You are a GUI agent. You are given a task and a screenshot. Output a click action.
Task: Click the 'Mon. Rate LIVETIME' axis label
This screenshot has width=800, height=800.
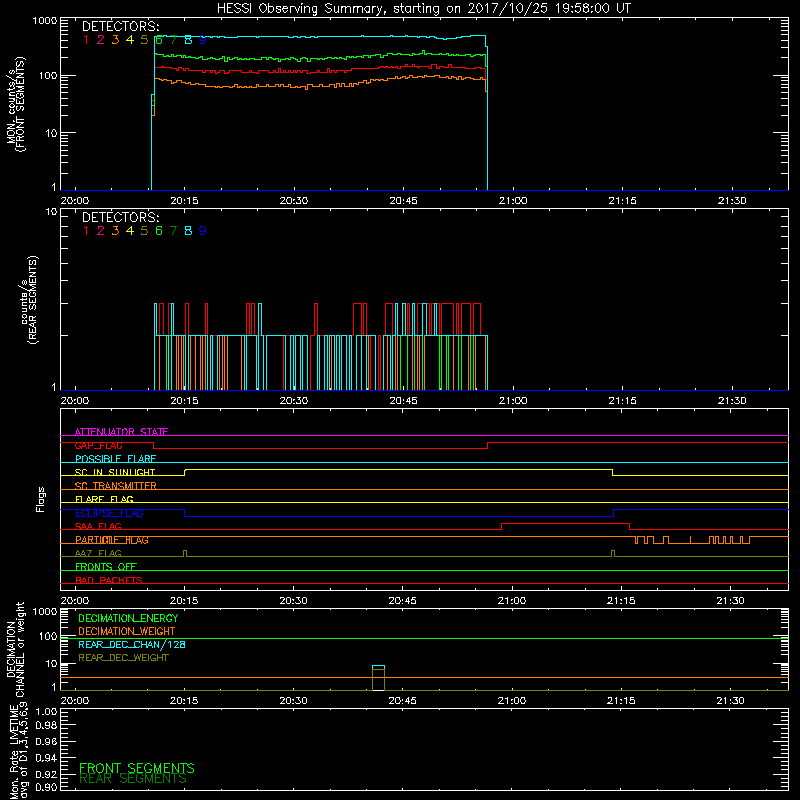pyautogui.click(x=16, y=752)
